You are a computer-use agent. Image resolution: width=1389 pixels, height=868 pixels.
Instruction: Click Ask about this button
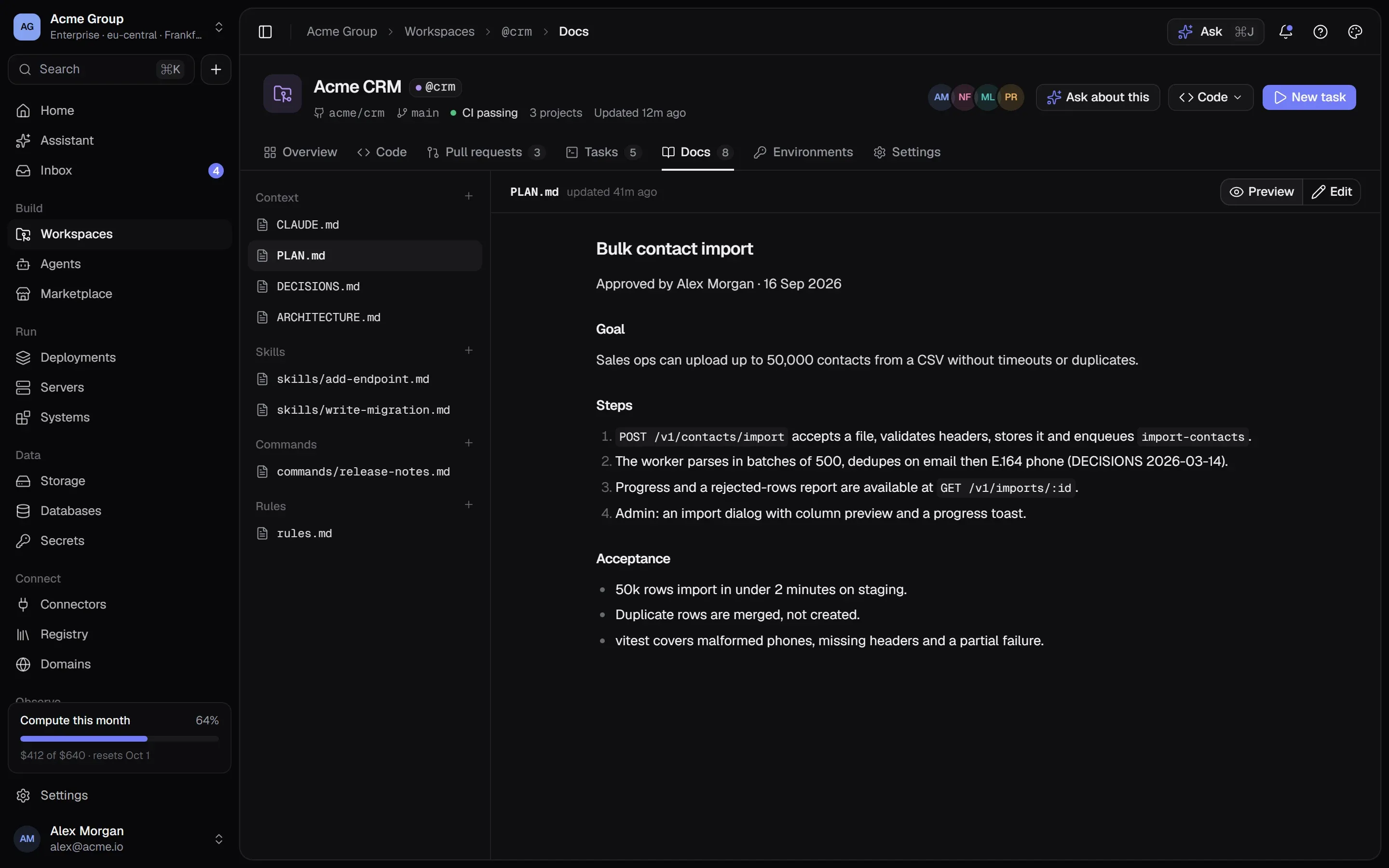(1098, 97)
